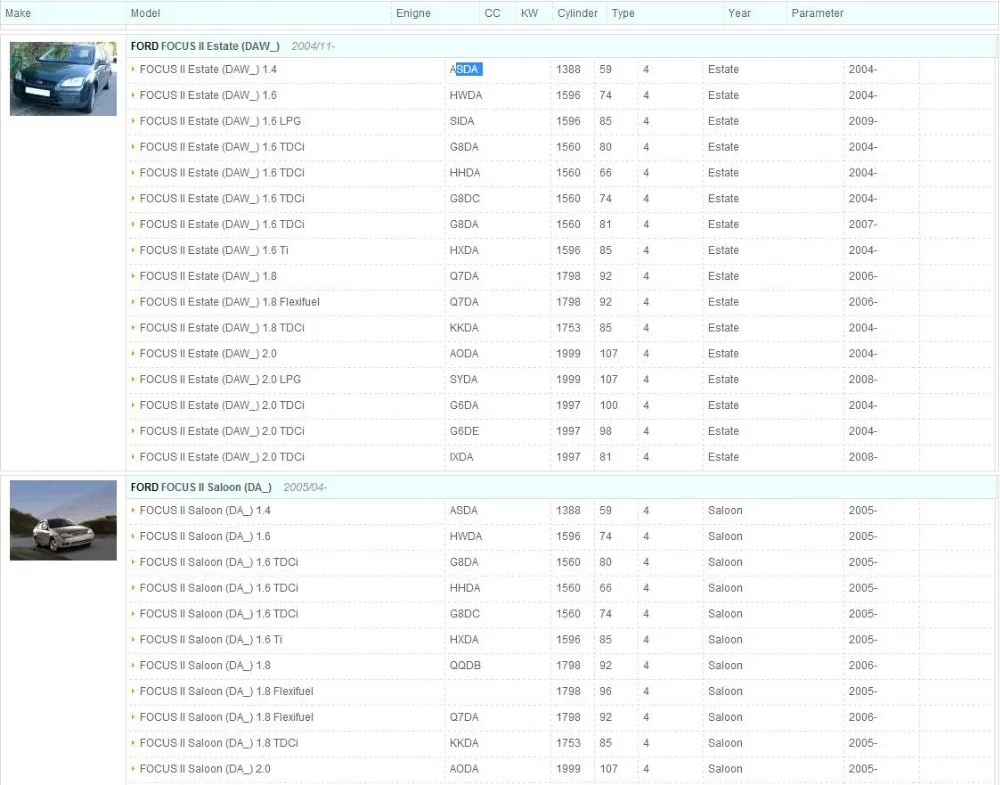
Task: Select engine code HHDA in Saloon 1.6 TDCi row
Action: point(464,588)
